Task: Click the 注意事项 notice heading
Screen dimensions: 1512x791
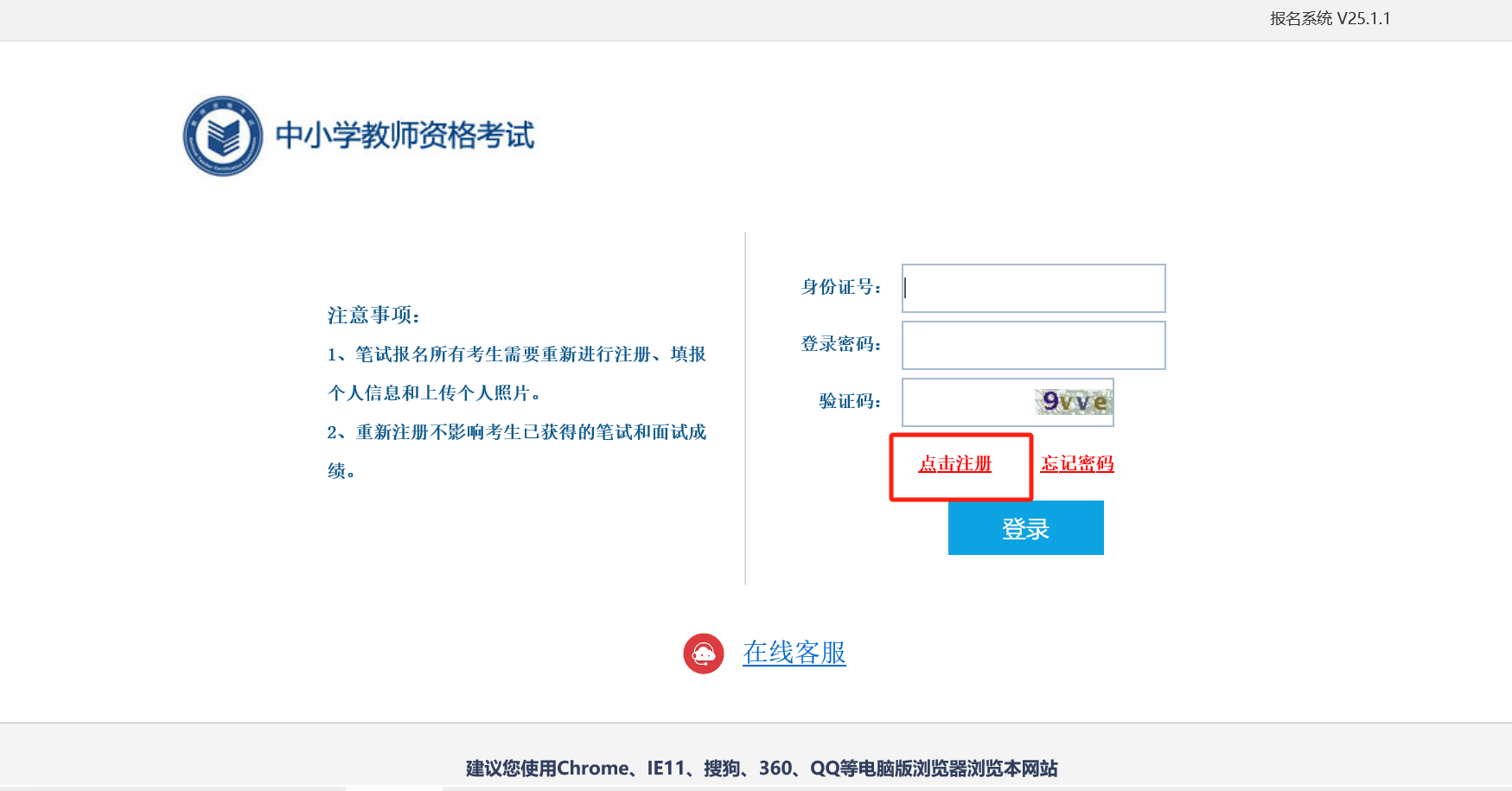Action: click(x=373, y=316)
